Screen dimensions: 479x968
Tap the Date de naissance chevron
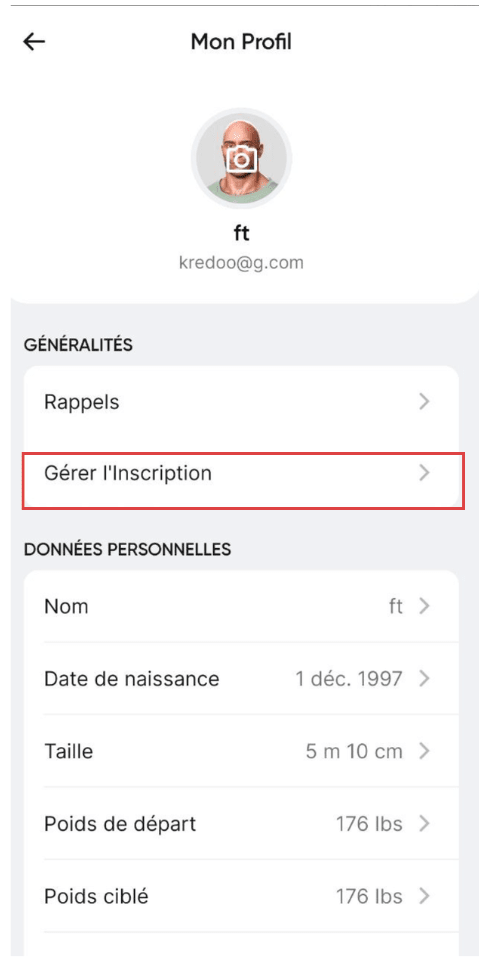point(424,679)
